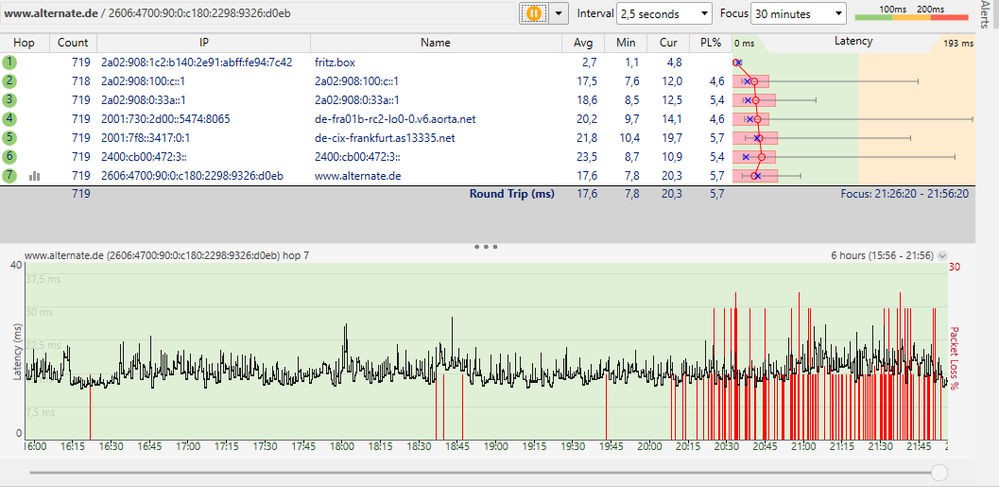This screenshot has height=487, width=999.
Task: Click the hop 5 green circle icon
Action: [x=10, y=138]
